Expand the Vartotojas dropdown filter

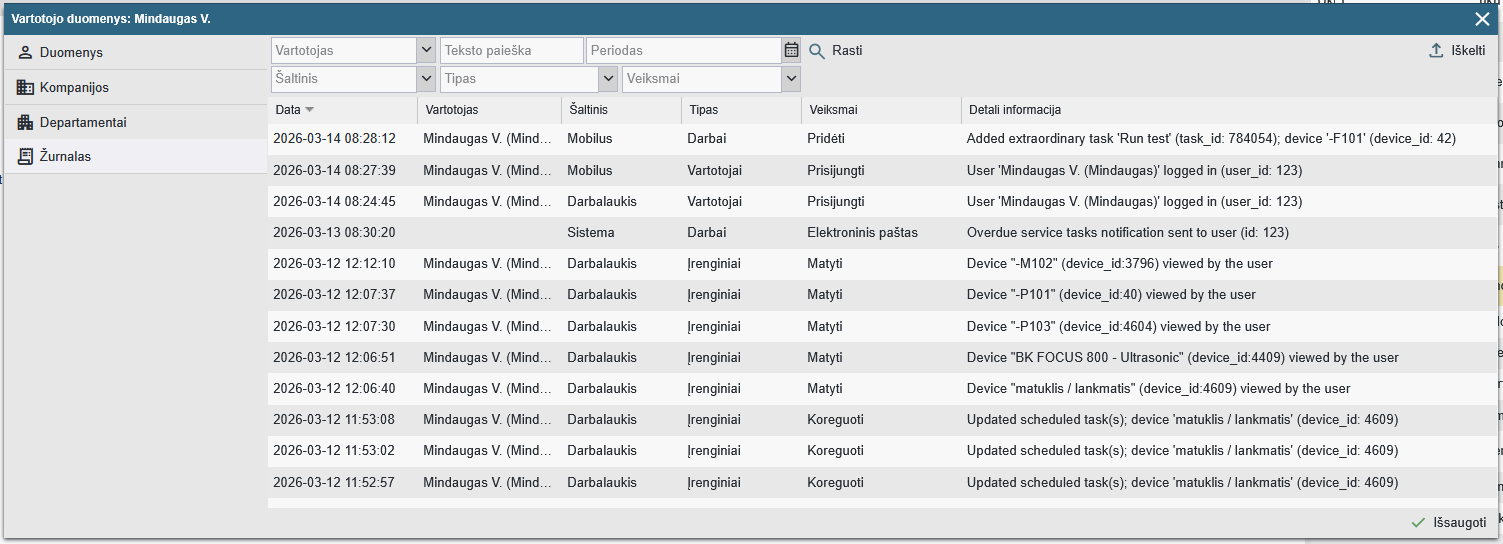[x=426, y=50]
